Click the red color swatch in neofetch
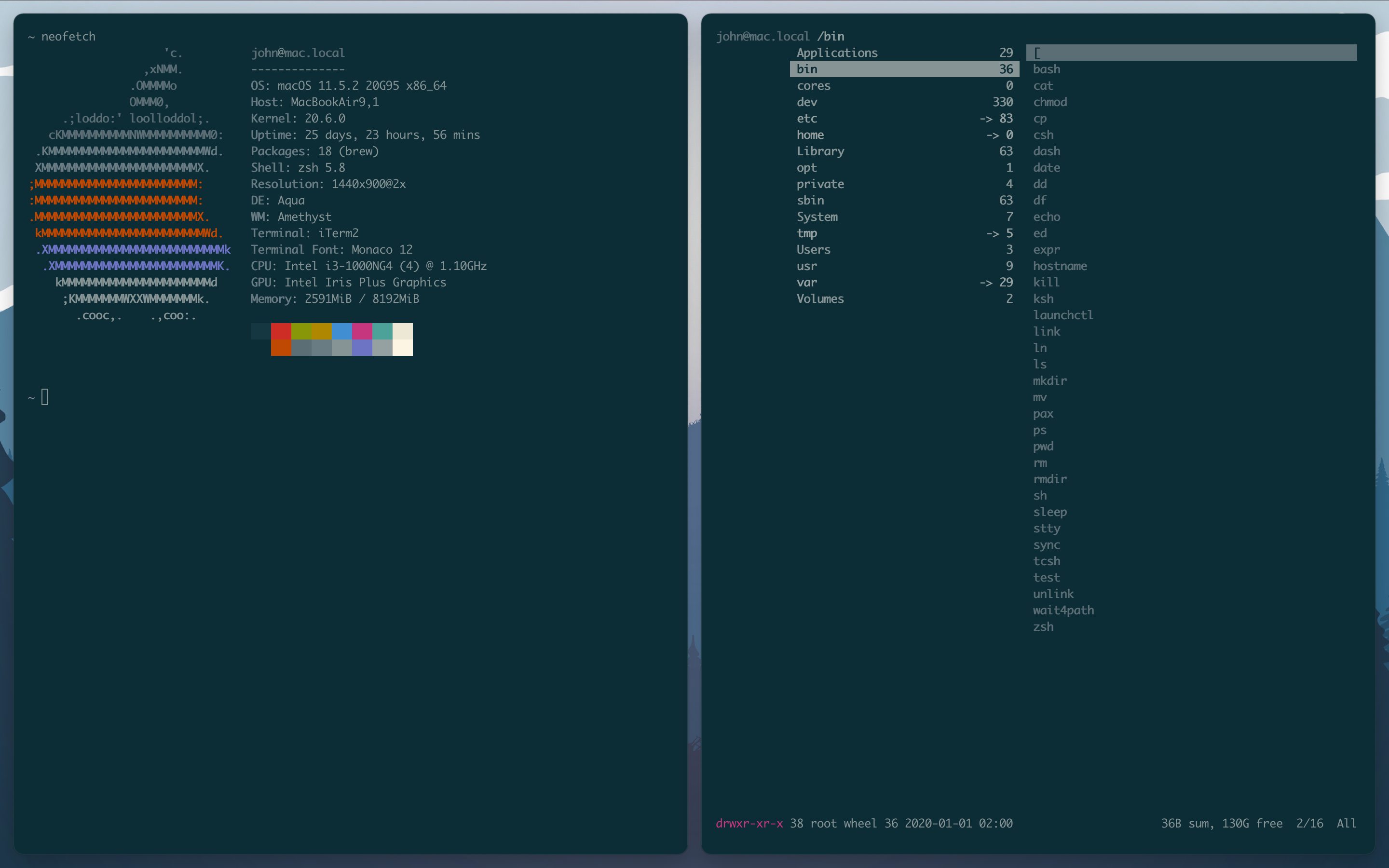The height and width of the screenshot is (868, 1389). click(281, 331)
